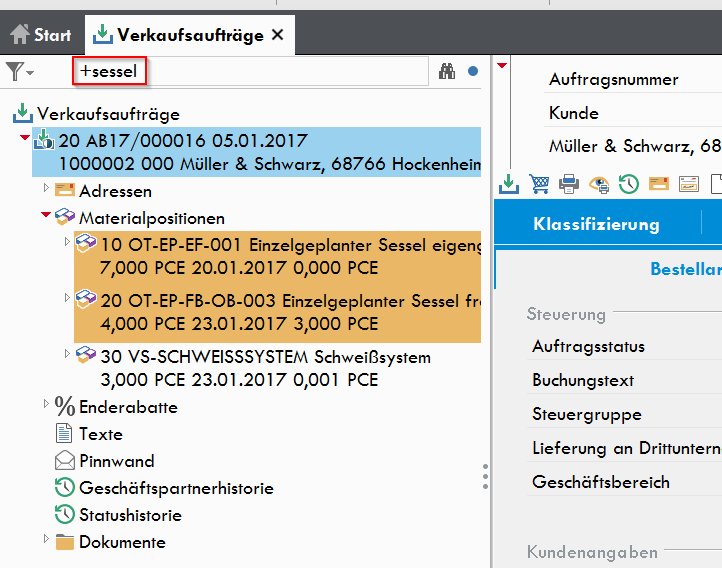Close the Verkaufsaufträge tab
Image resolution: width=722 pixels, height=568 pixels.
coord(278,35)
